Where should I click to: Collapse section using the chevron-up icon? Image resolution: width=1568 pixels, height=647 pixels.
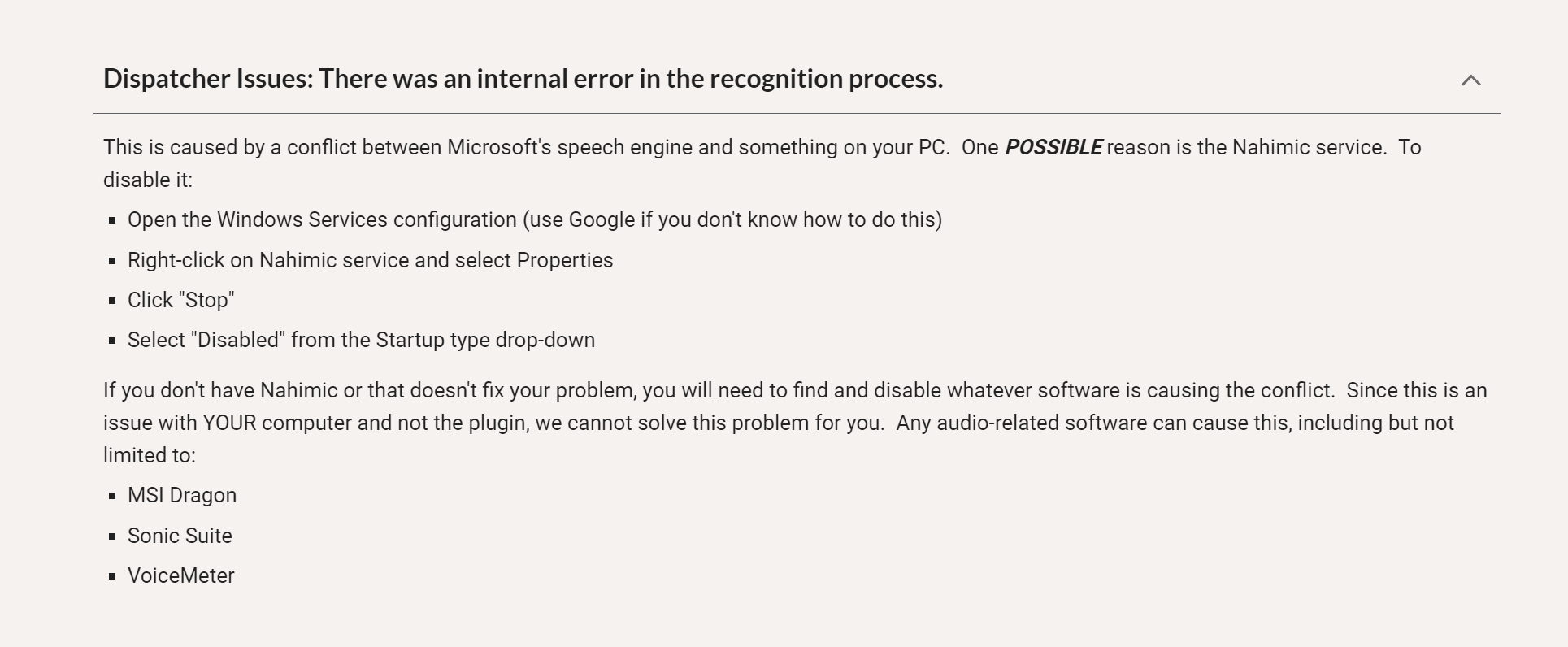coord(1470,80)
